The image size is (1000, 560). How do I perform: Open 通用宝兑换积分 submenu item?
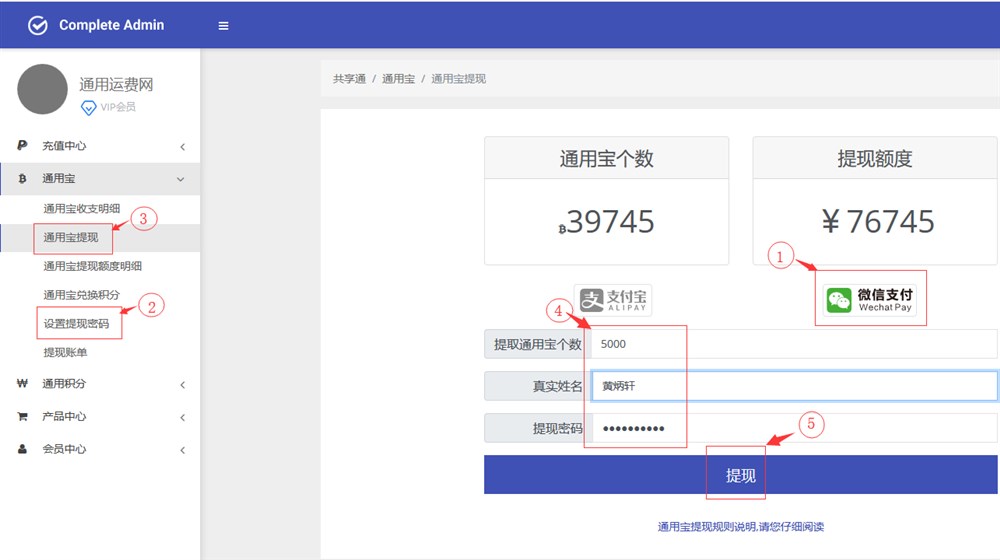pyautogui.click(x=81, y=295)
